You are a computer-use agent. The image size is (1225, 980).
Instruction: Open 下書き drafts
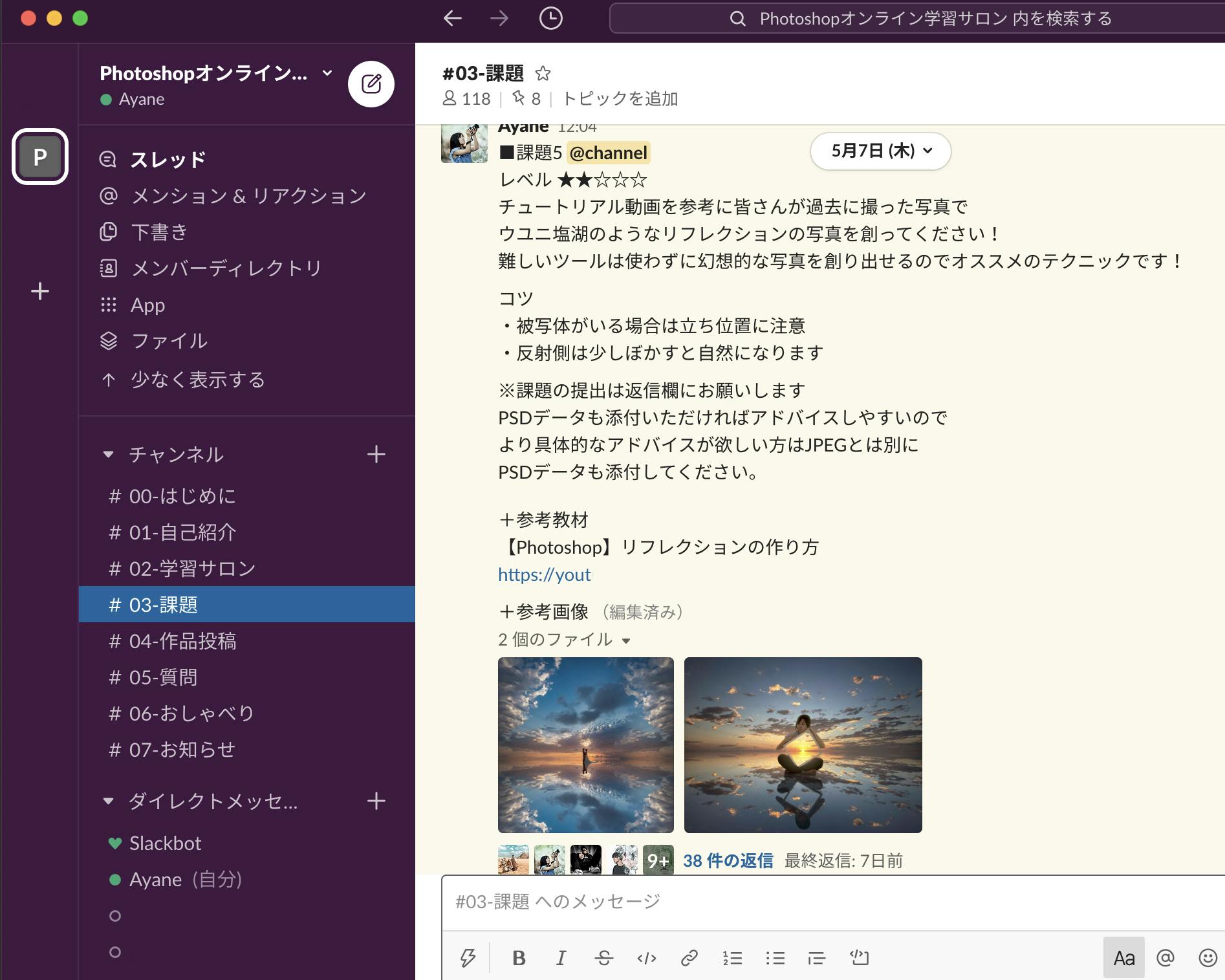(246, 232)
